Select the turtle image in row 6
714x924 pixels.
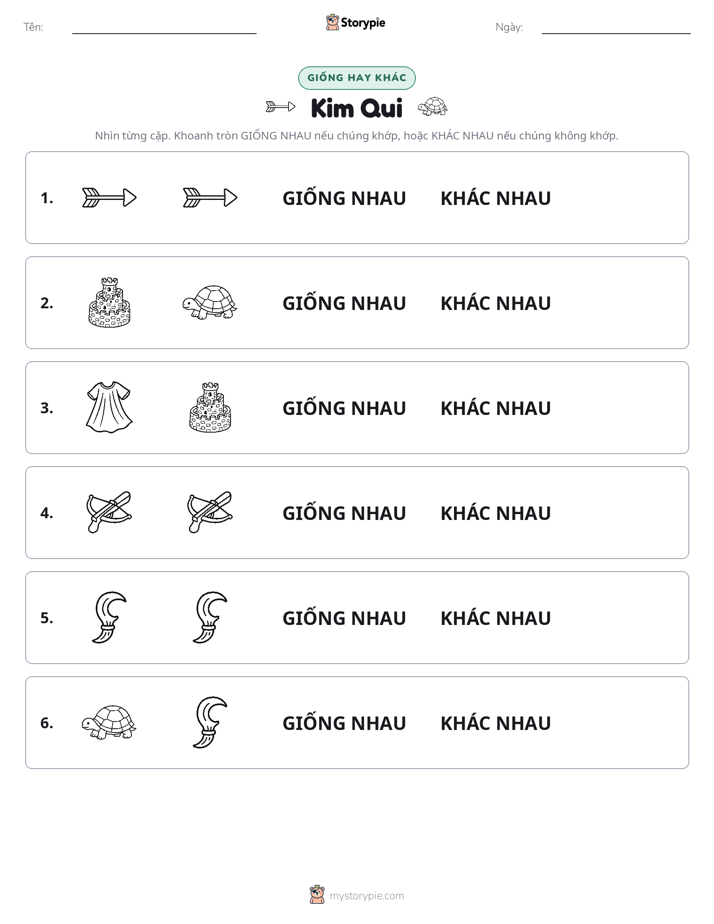(109, 722)
